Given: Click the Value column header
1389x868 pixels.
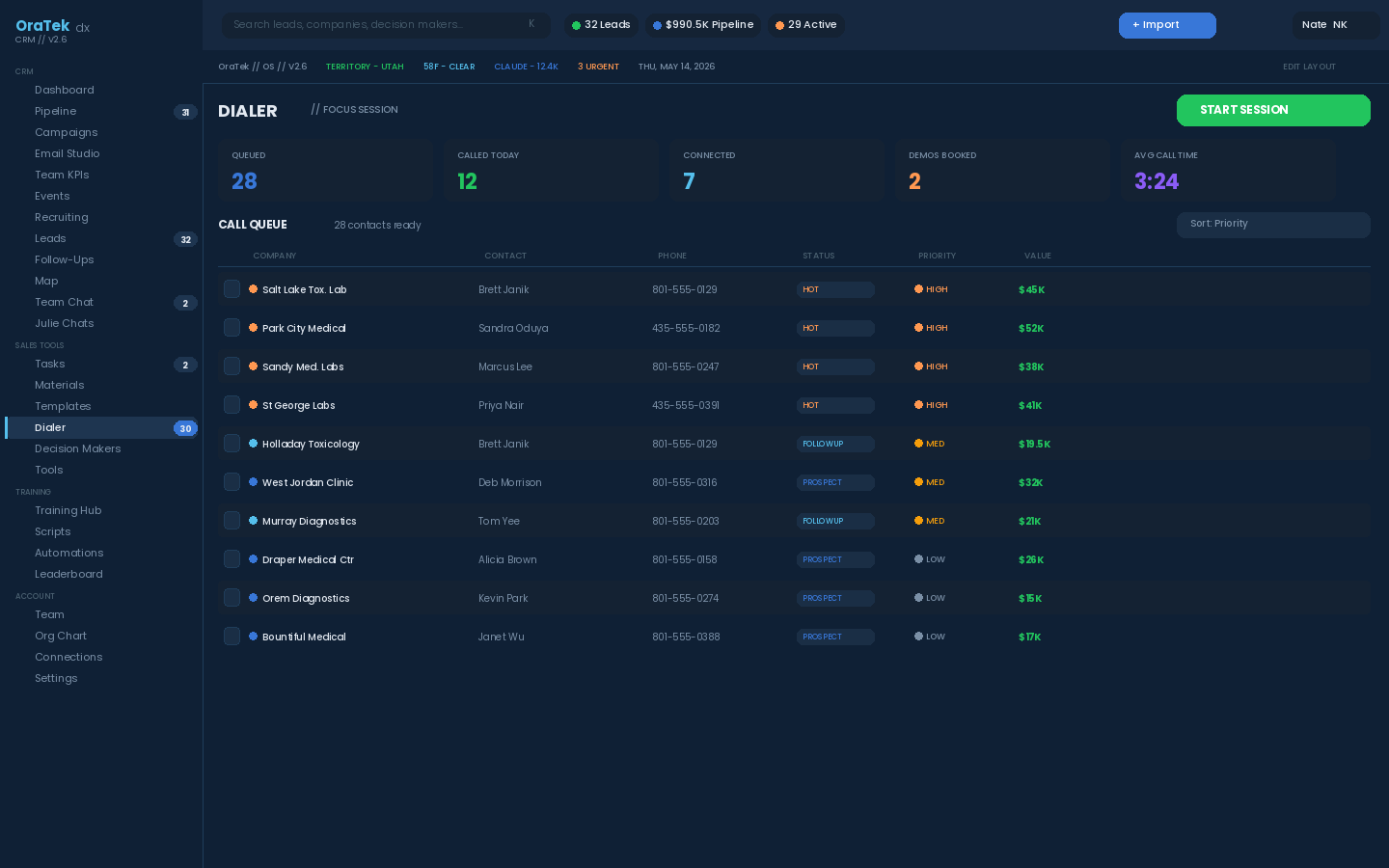Looking at the screenshot, I should (1038, 256).
